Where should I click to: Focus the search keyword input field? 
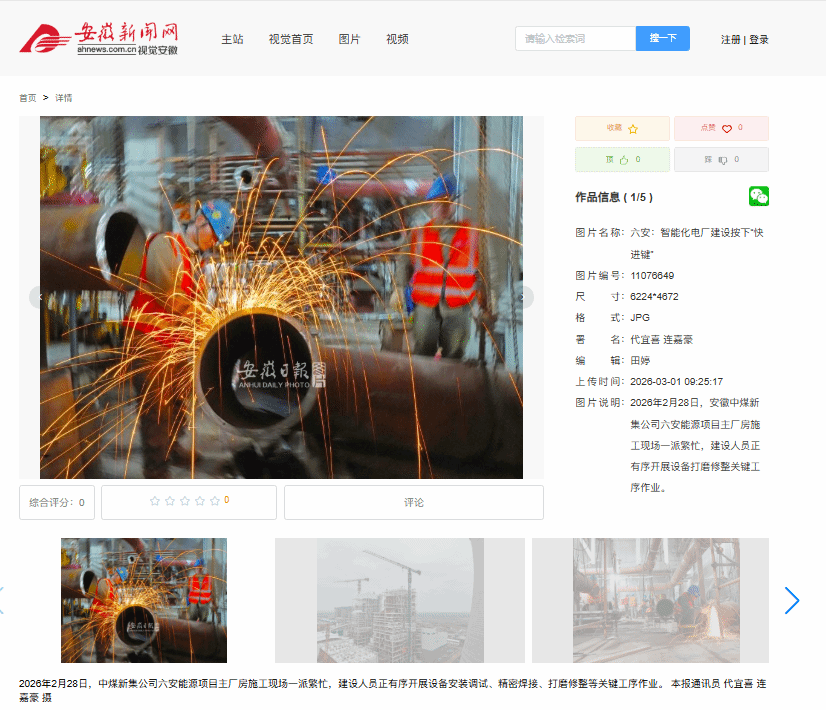(575, 39)
